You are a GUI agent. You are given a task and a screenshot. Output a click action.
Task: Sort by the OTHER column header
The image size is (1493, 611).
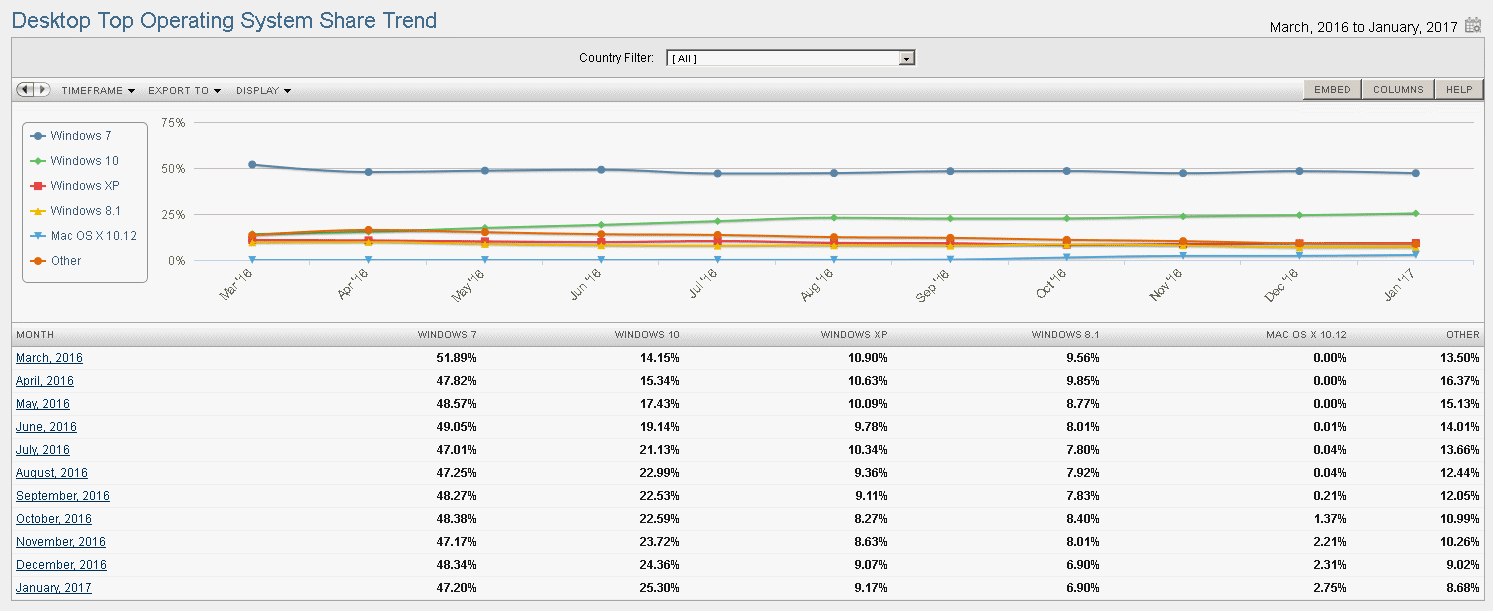tap(1463, 335)
